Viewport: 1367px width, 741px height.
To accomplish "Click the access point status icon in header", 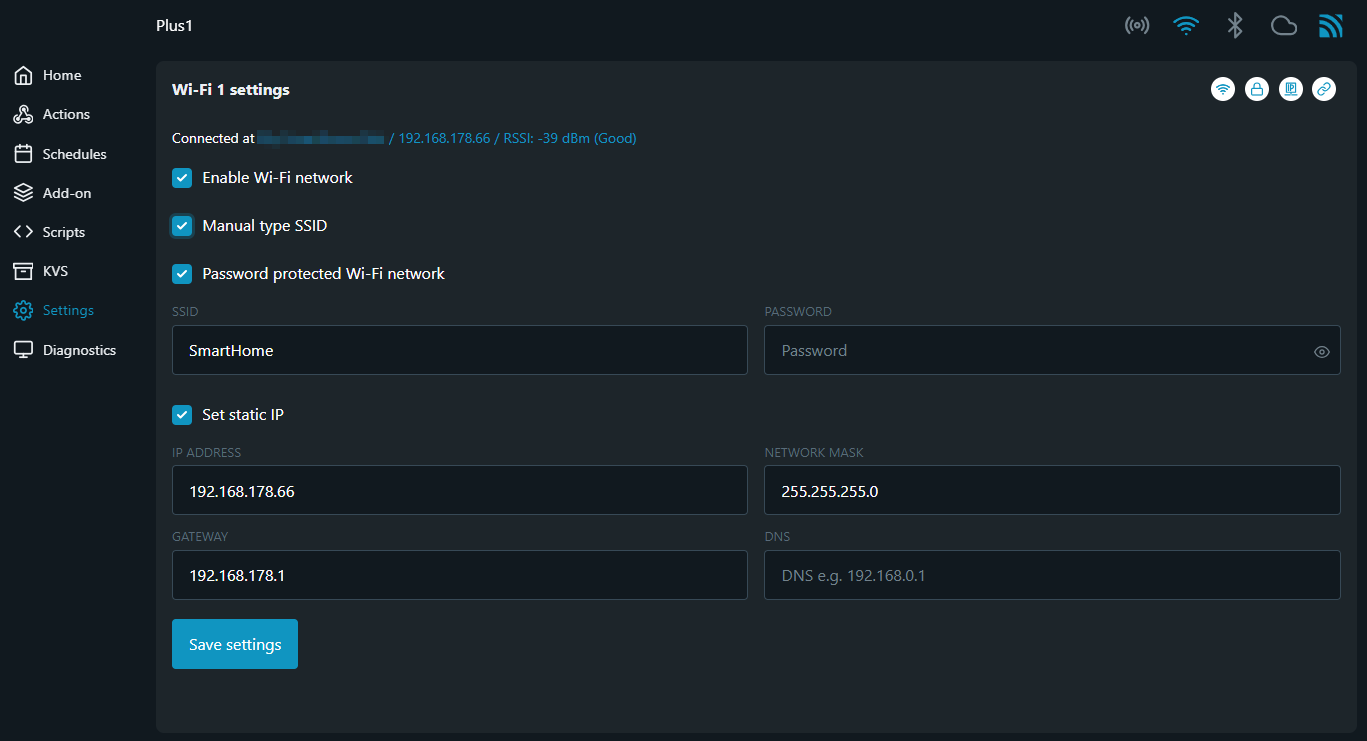I will (1137, 26).
